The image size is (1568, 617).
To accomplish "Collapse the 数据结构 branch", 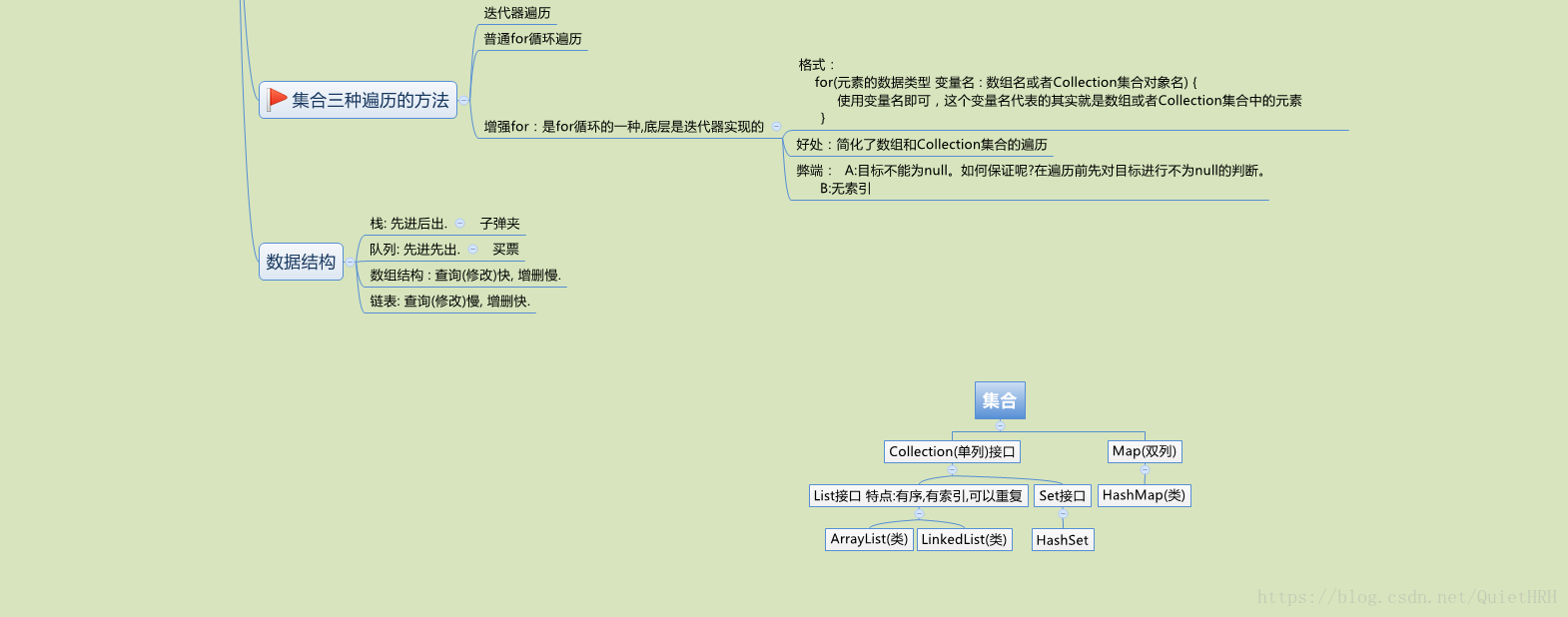I will tap(351, 262).
